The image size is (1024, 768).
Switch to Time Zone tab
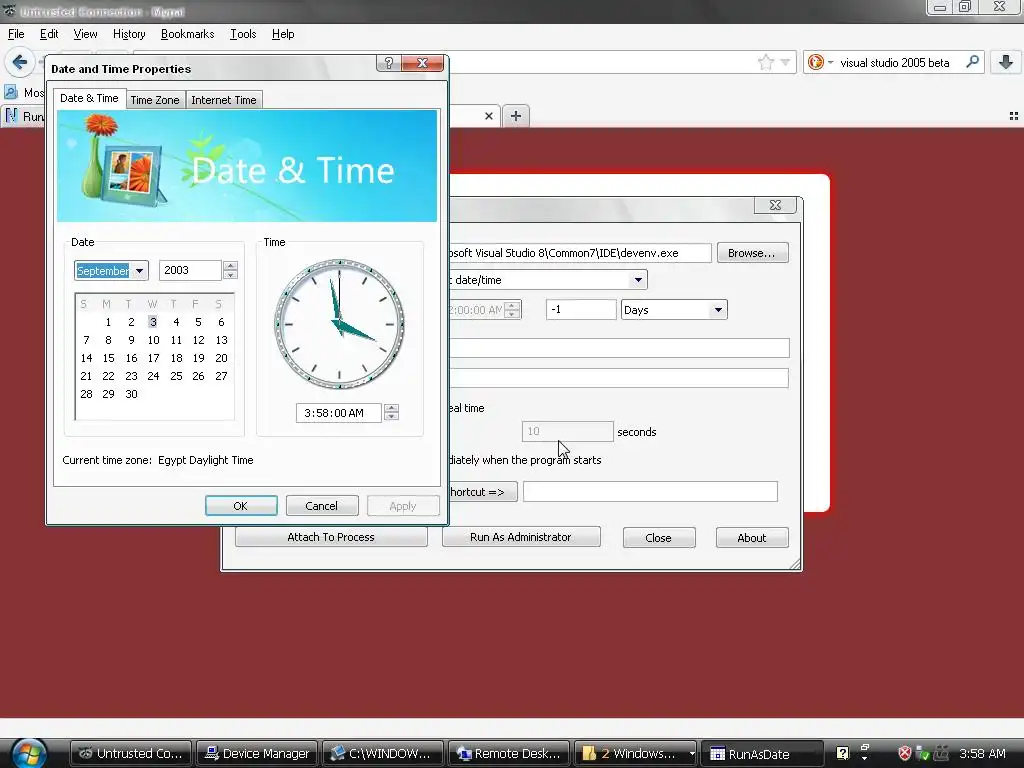click(155, 100)
